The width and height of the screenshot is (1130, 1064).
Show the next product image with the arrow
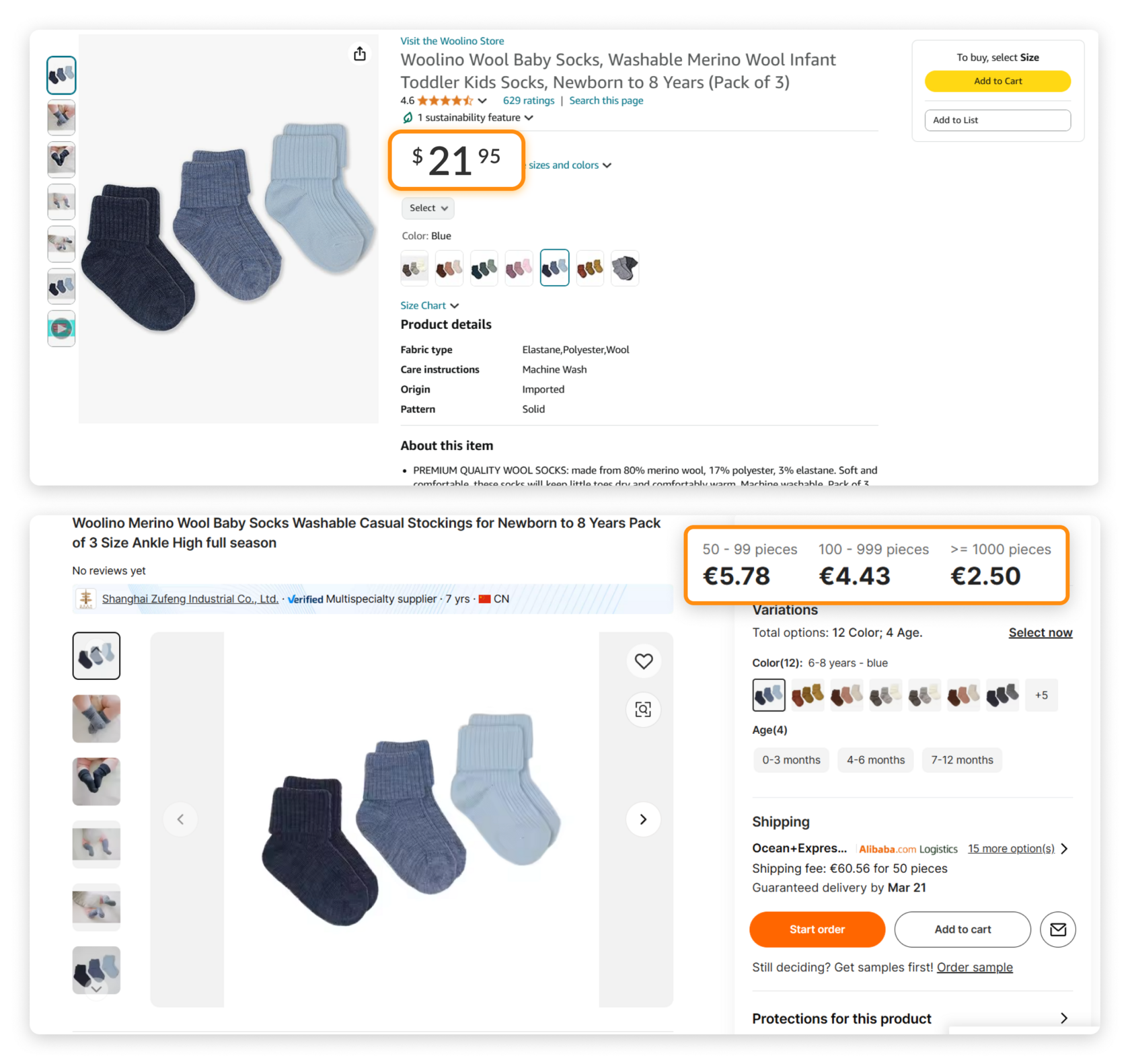[x=642, y=819]
